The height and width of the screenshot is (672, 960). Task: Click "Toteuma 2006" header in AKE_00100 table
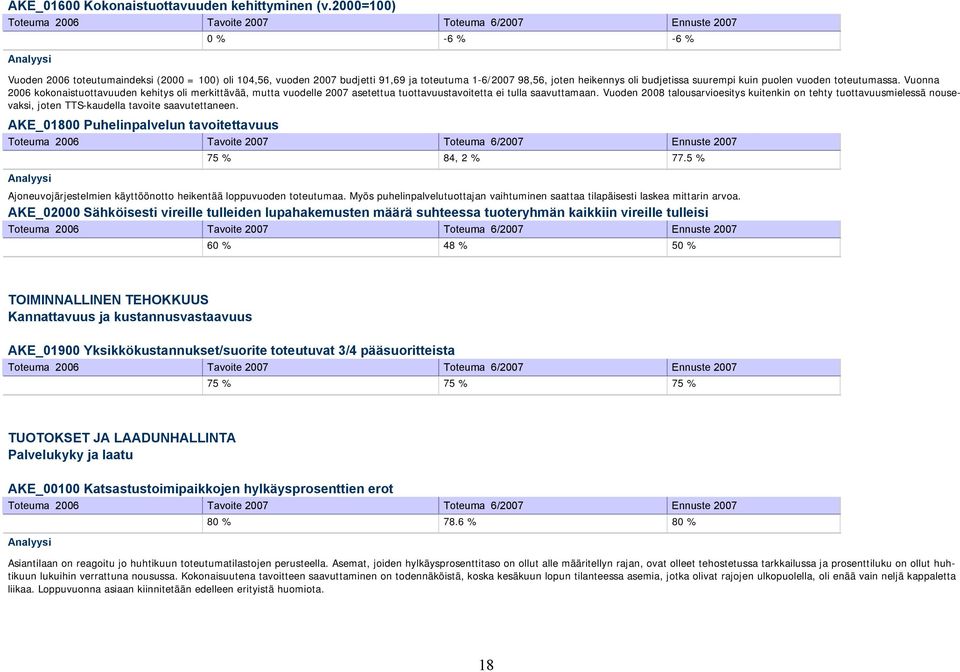43,506
